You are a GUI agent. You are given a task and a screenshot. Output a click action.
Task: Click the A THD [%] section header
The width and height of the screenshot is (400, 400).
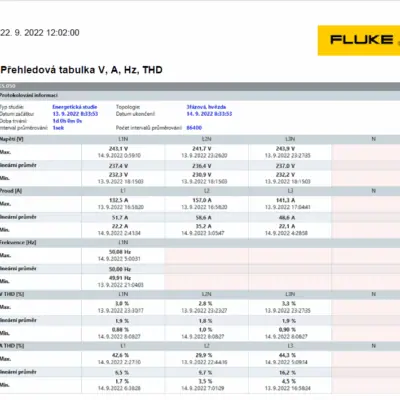tap(12, 346)
